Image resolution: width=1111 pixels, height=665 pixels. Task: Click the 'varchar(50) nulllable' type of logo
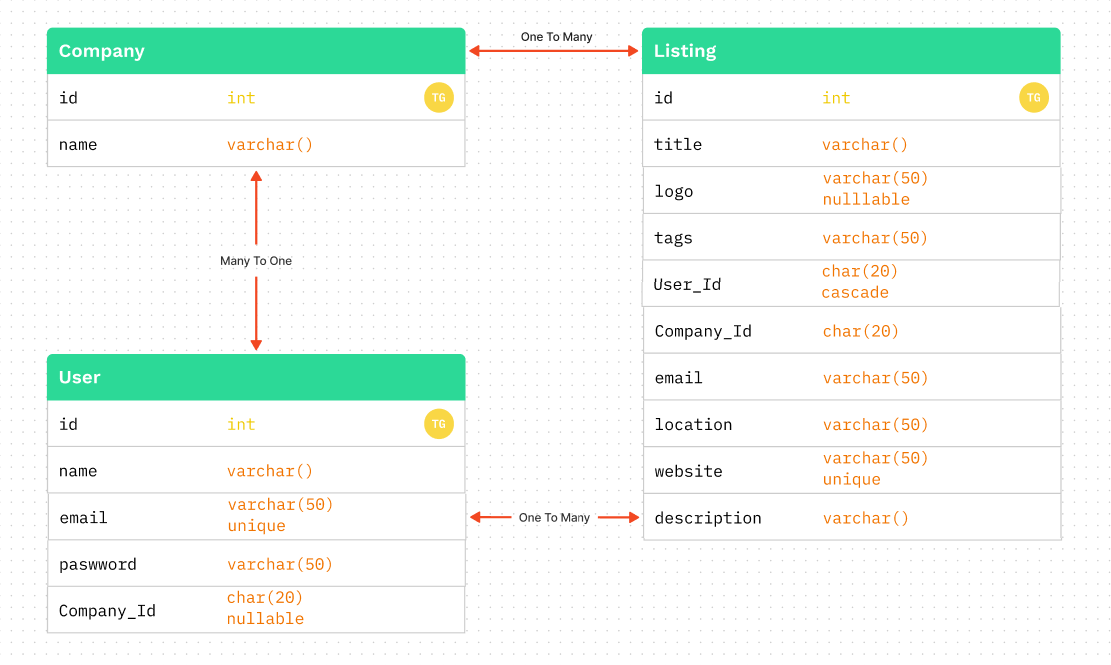coord(875,188)
